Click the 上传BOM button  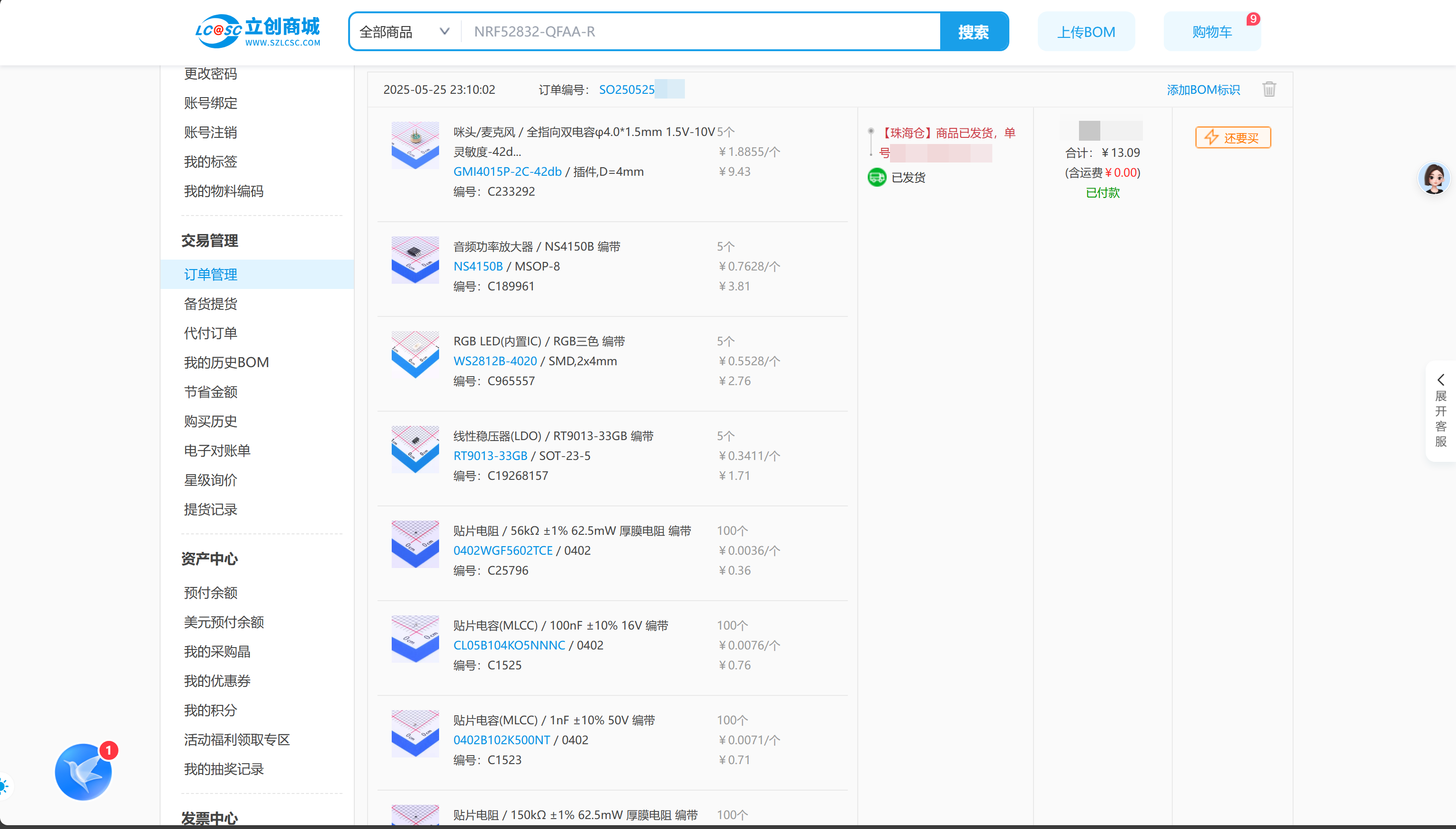tap(1086, 32)
